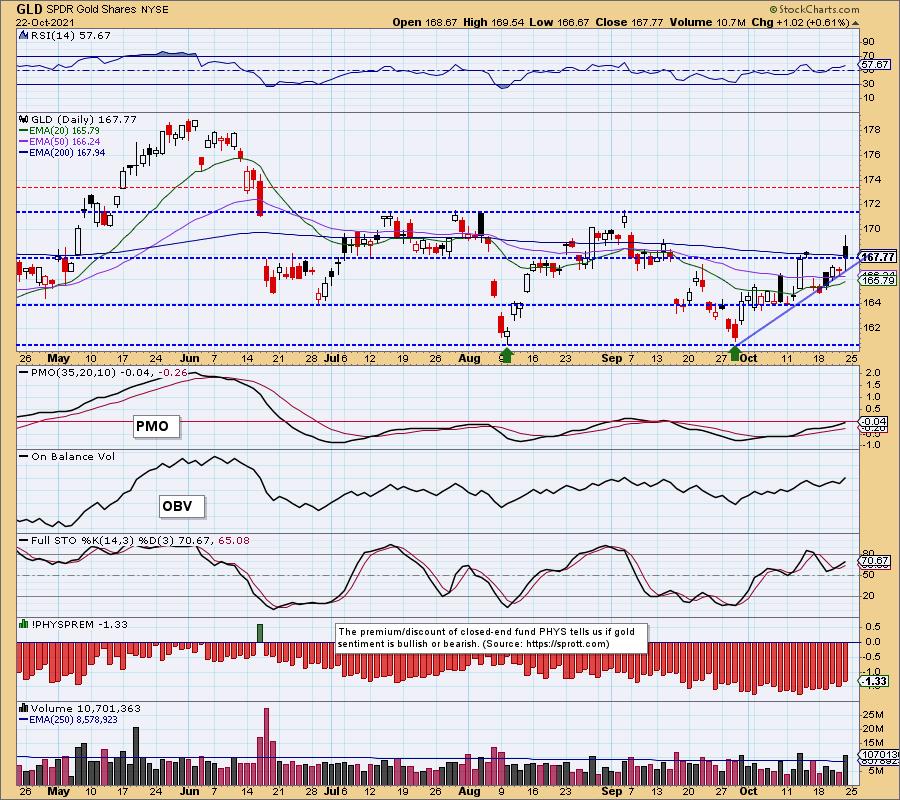
Task: Click the green up arrow at the late-September low
Action: (x=735, y=354)
